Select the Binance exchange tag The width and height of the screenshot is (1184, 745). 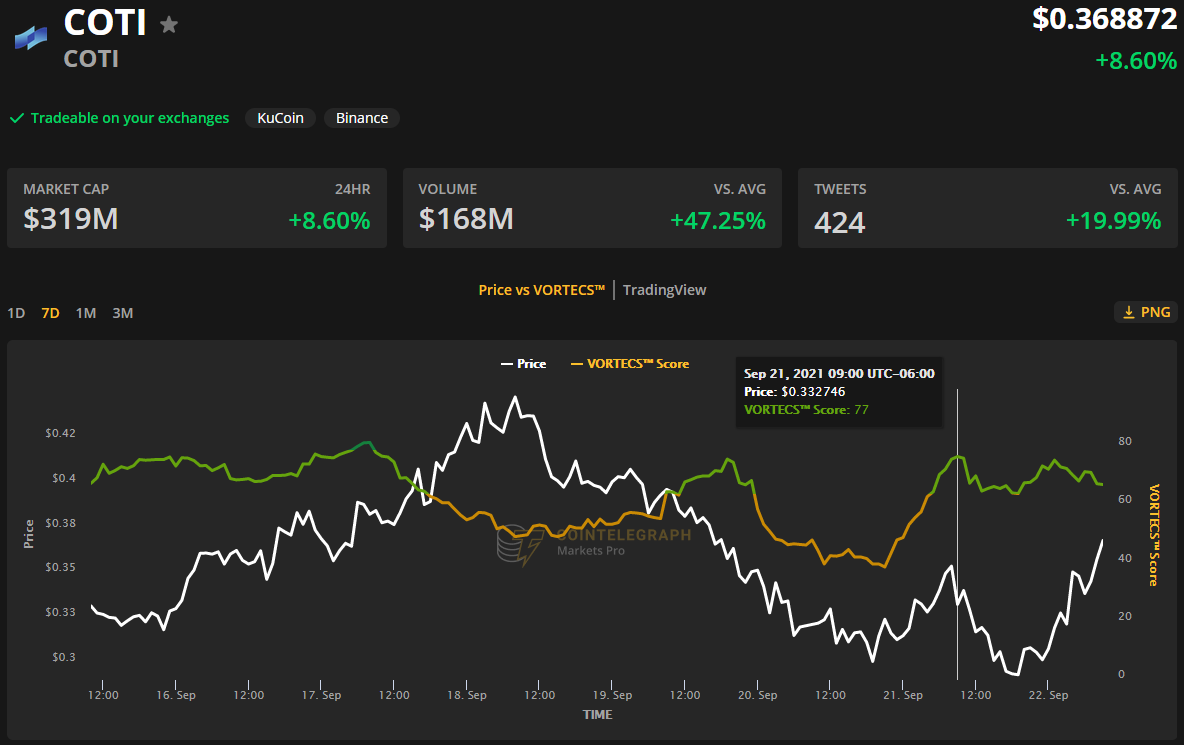[362, 119]
